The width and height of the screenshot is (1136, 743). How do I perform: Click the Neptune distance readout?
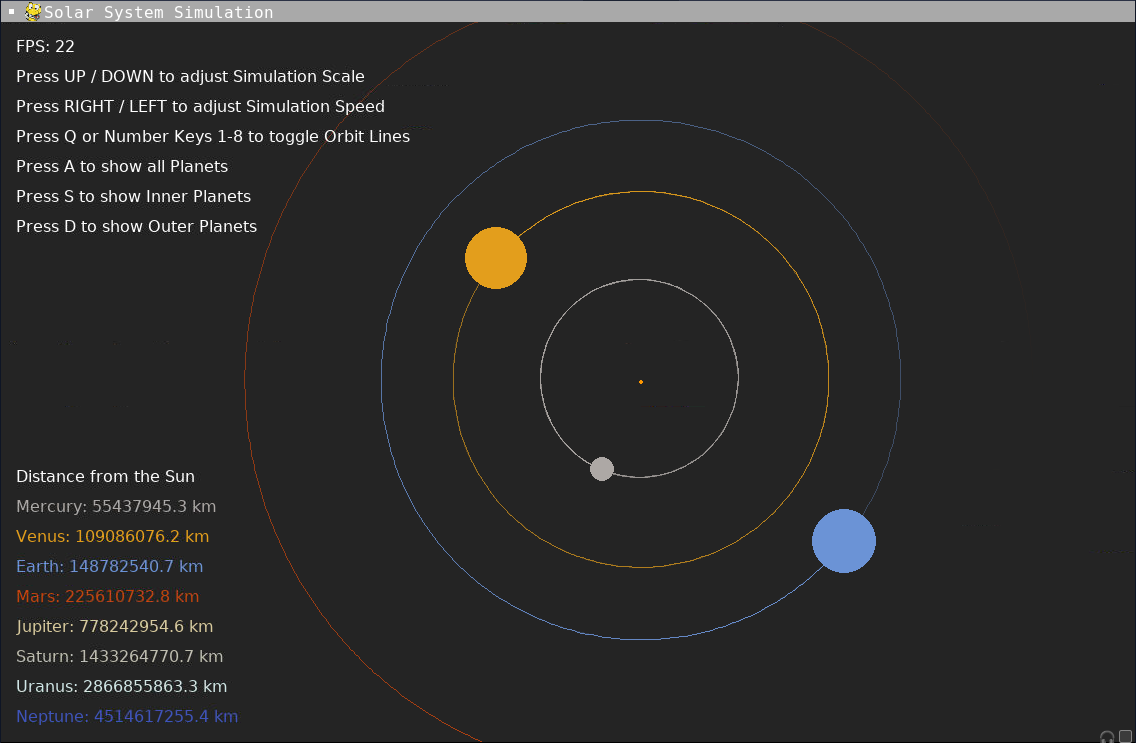tap(127, 716)
